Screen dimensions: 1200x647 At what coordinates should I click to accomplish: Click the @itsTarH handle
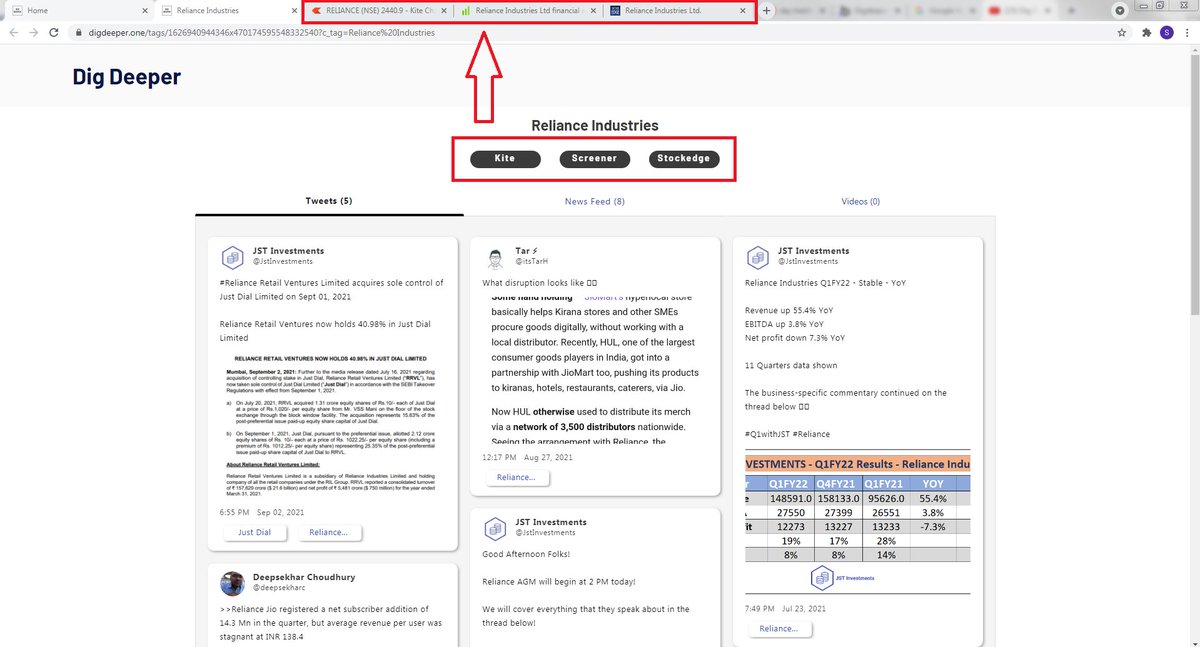[532, 261]
